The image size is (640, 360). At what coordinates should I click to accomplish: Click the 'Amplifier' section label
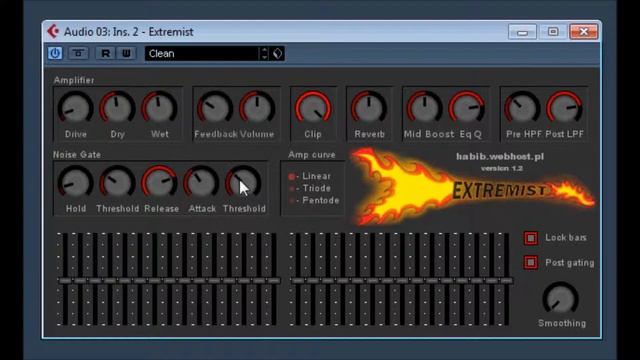pyautogui.click(x=74, y=80)
